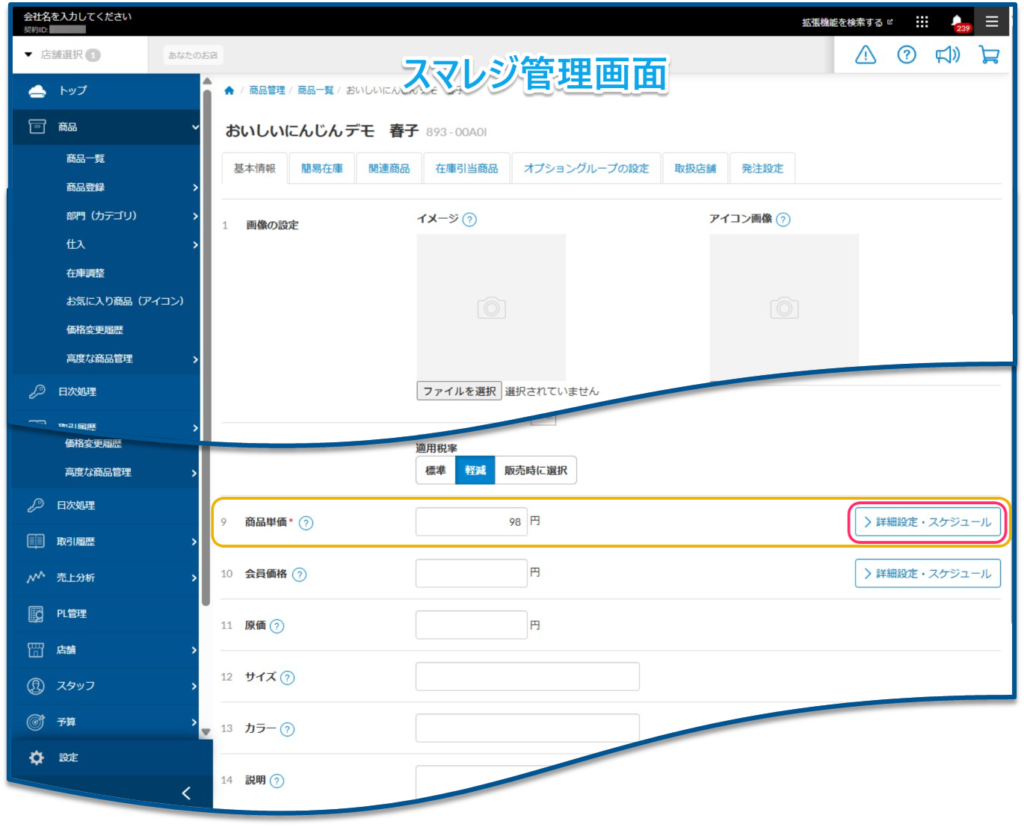Open the hamburger menu icon
This screenshot has width=1024, height=827.
991,21
